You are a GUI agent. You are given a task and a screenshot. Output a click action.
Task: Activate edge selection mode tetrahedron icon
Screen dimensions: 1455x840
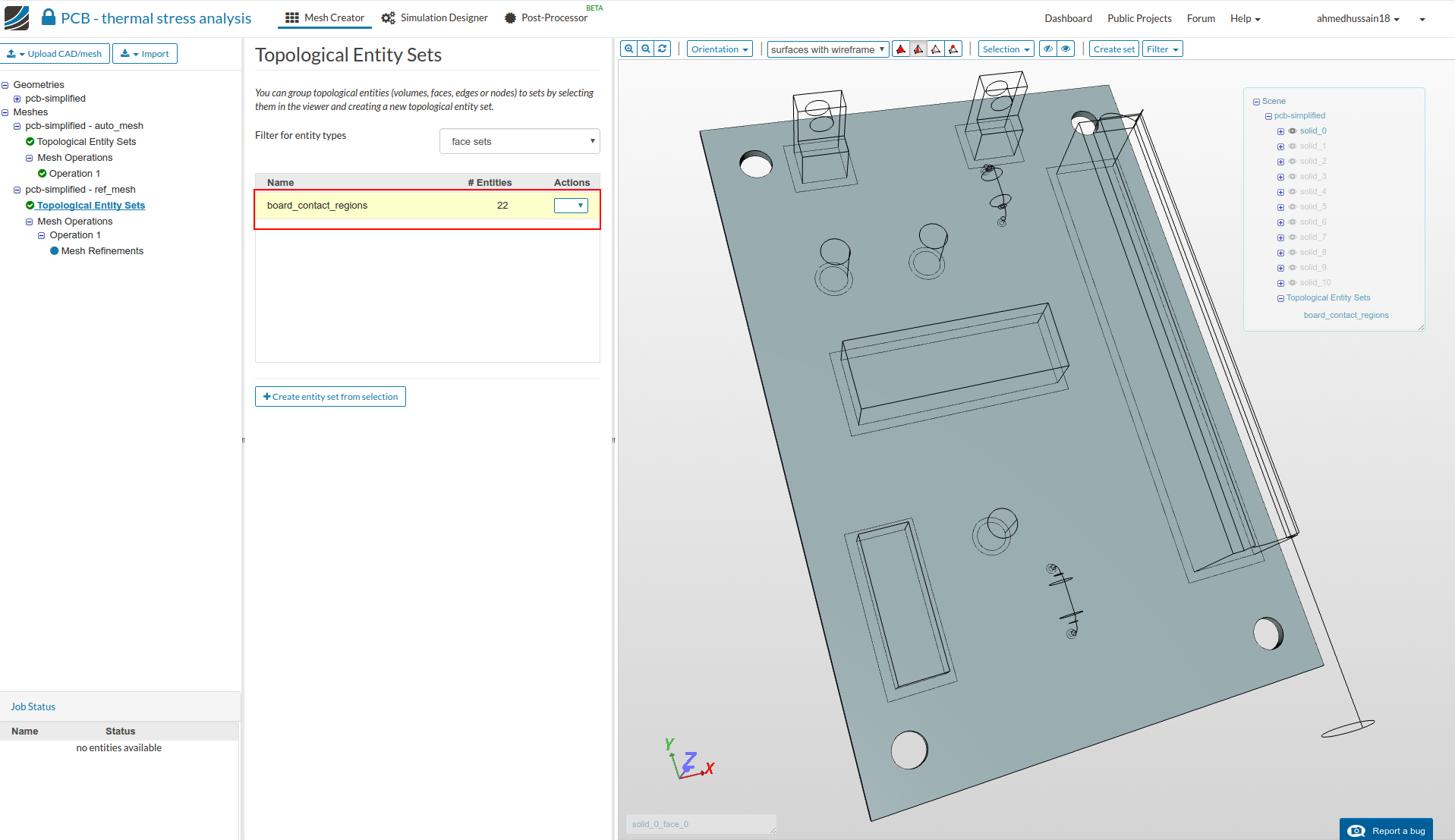[x=936, y=49]
